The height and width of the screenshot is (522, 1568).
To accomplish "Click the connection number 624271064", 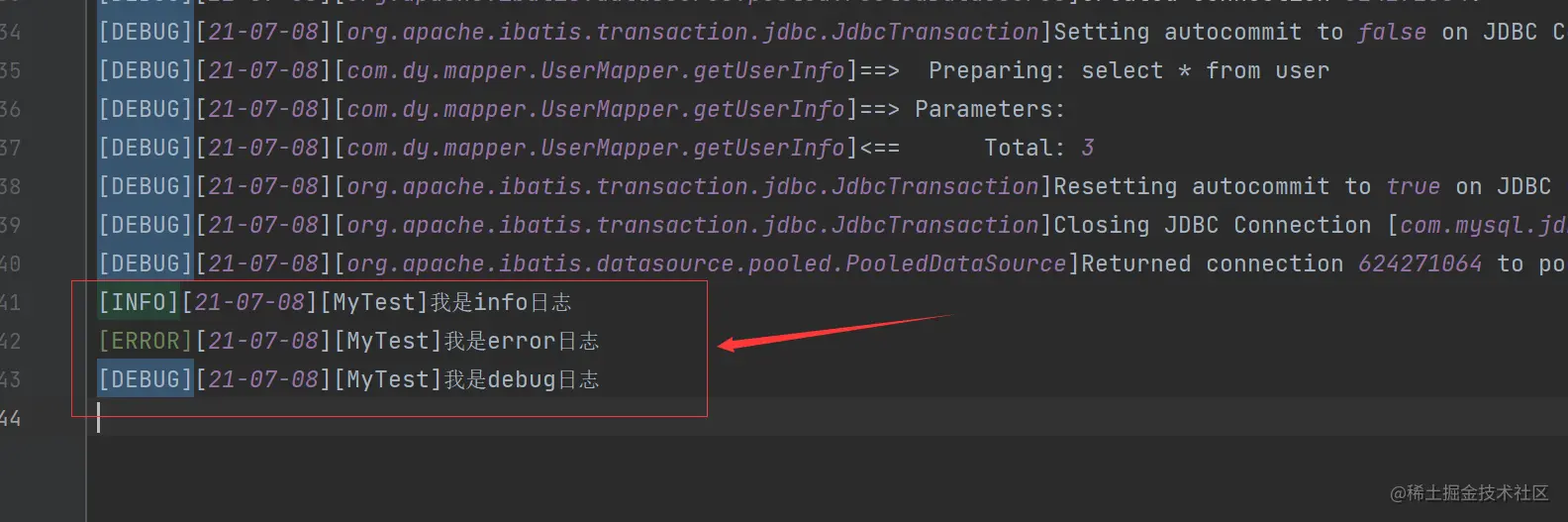I will click(x=1421, y=263).
